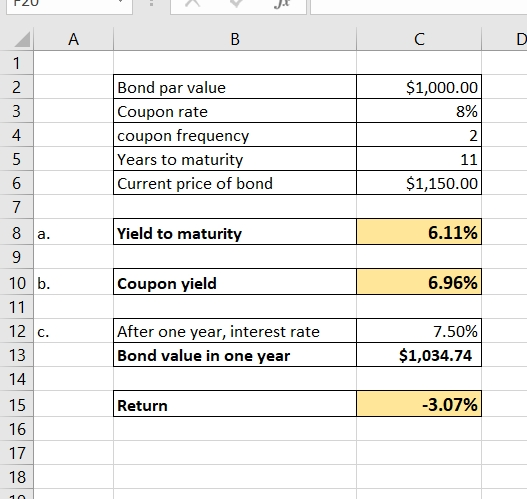
Task: Select row 10 header
Action: pos(16,283)
